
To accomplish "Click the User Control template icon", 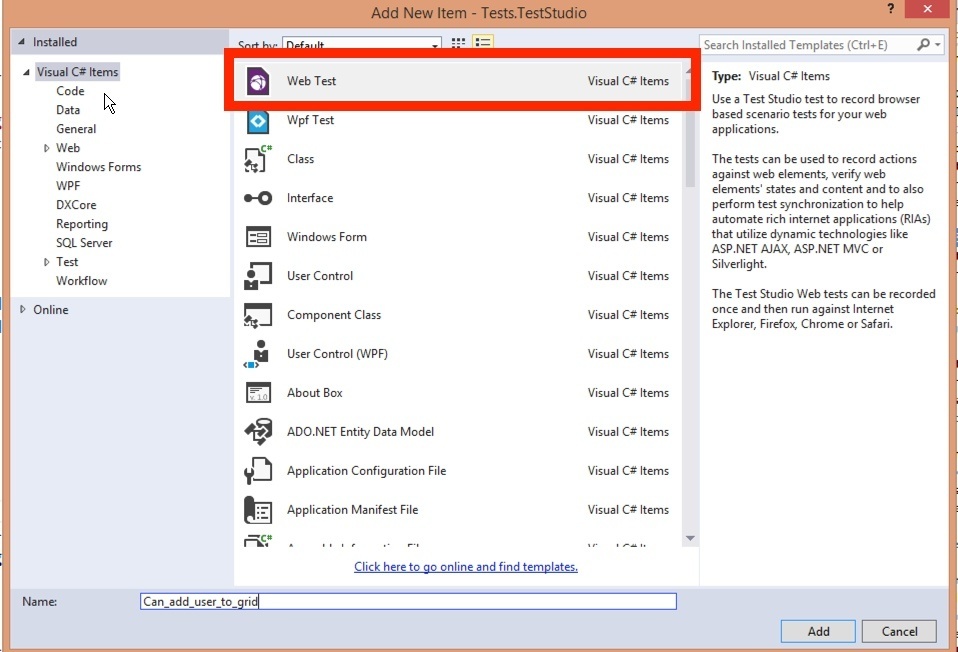I will (x=258, y=276).
